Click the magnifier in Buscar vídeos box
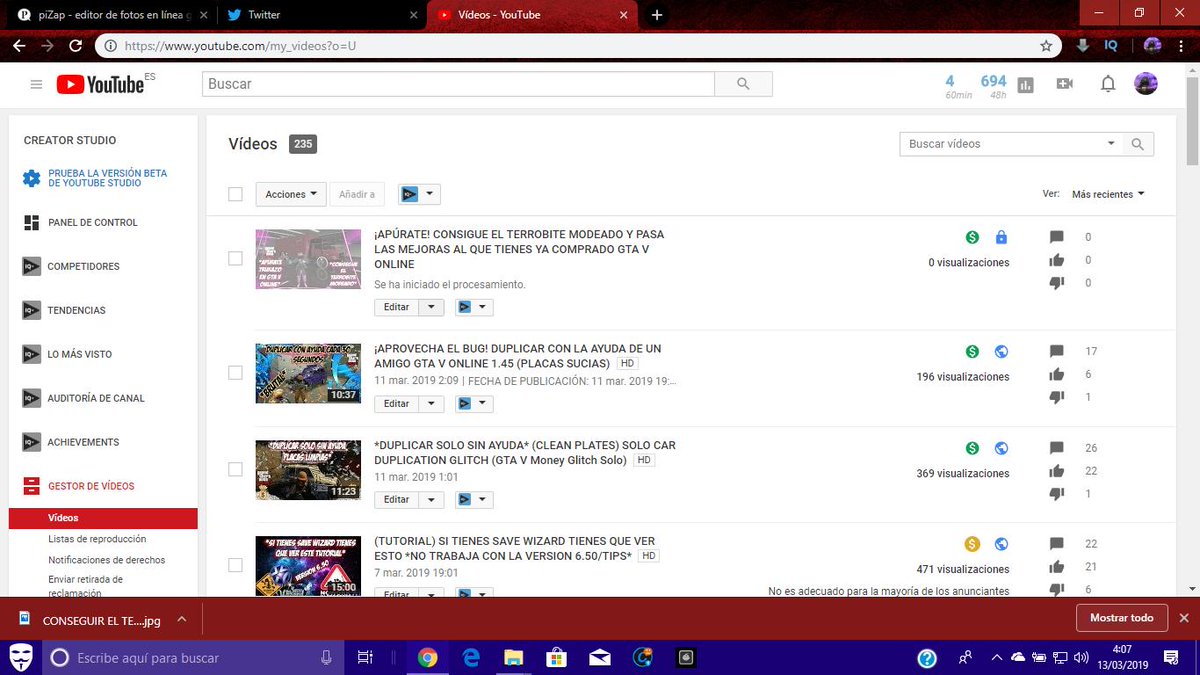This screenshot has height=675, width=1200. coord(1138,144)
